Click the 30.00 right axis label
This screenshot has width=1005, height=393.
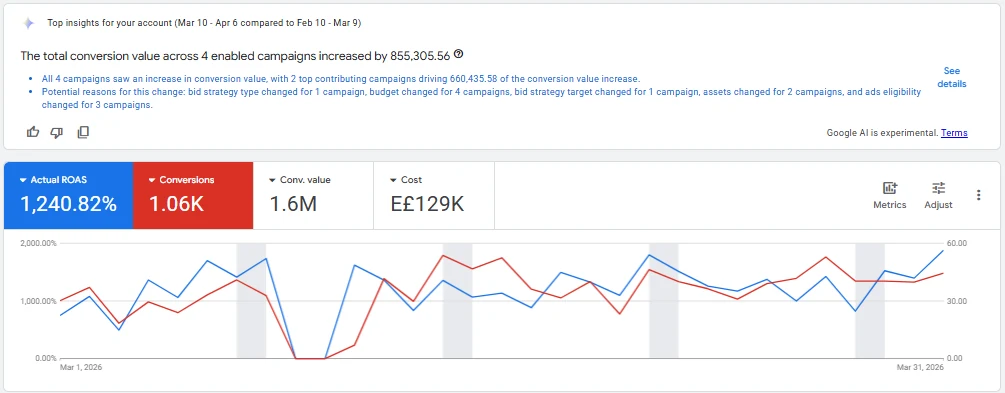(956, 301)
